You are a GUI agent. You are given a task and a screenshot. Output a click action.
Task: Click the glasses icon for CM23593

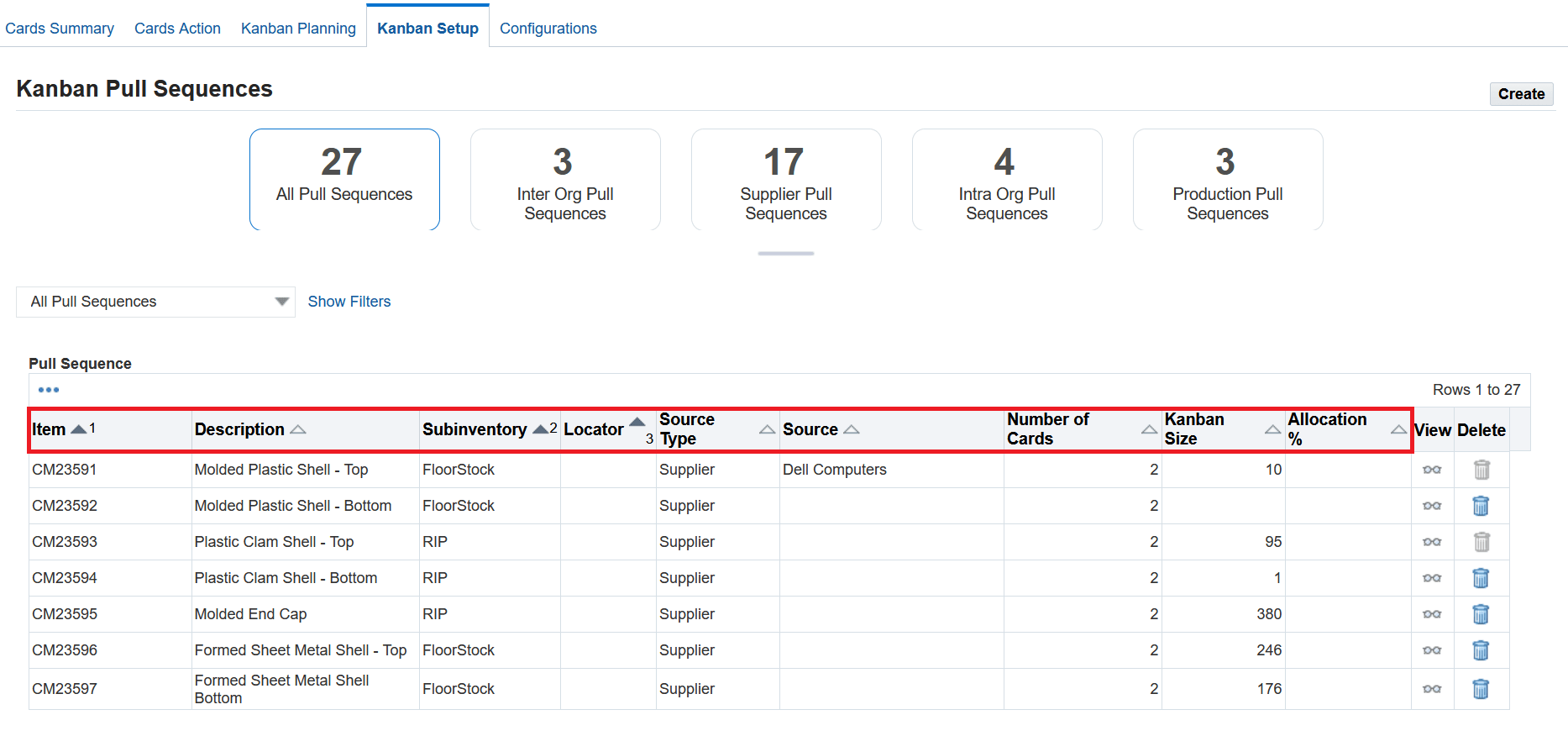(1432, 542)
